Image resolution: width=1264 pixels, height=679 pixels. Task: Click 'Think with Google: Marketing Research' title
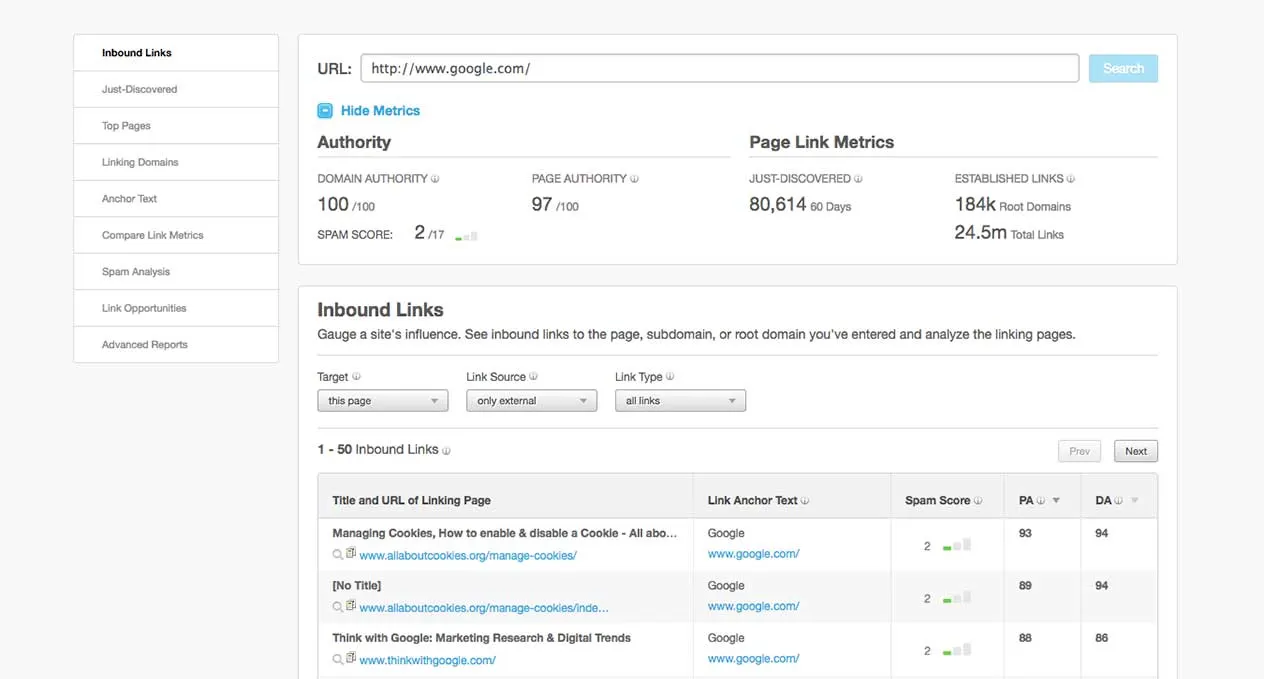[x=481, y=637]
